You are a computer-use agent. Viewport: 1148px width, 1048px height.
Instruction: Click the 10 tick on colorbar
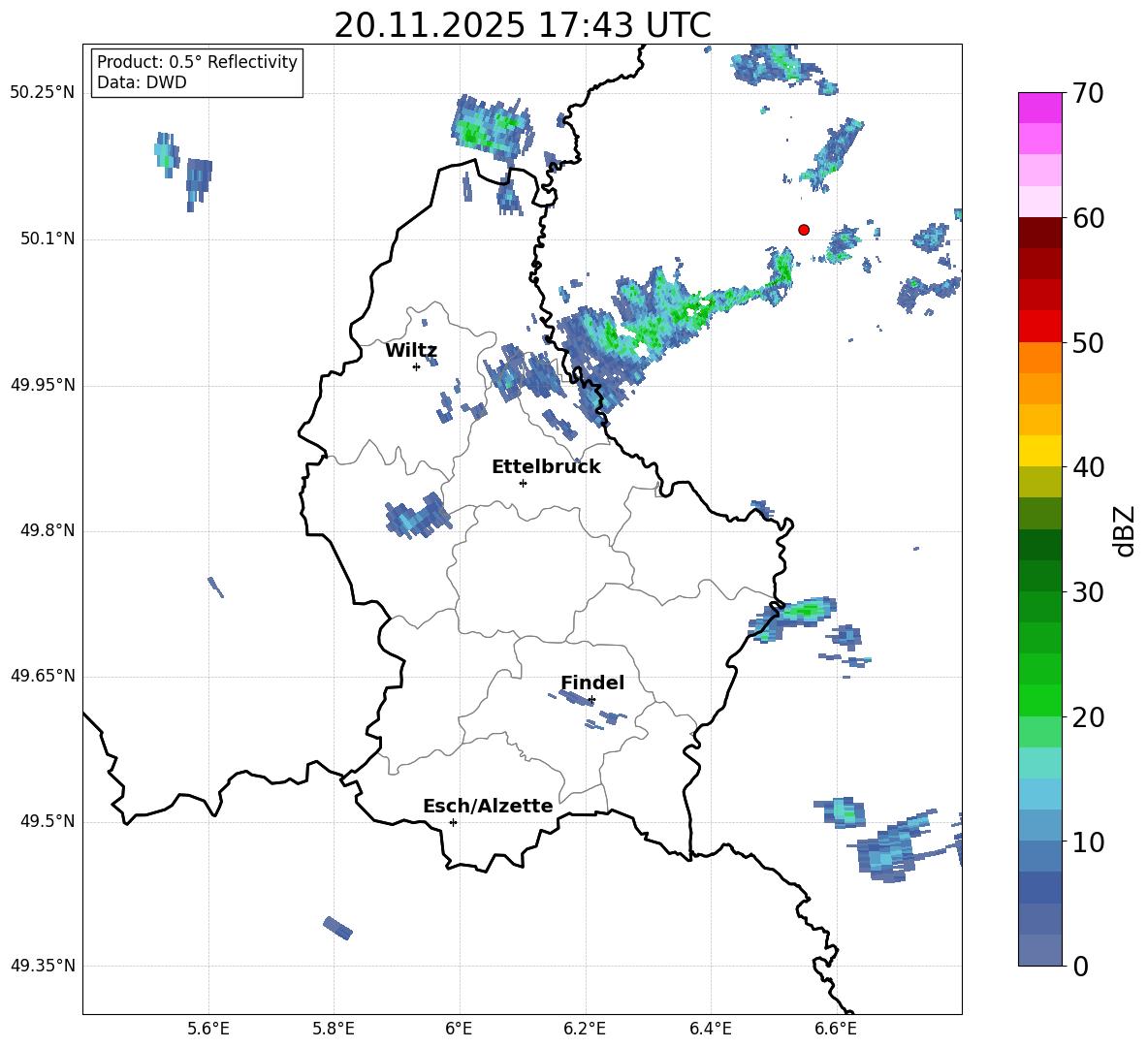click(x=1088, y=842)
